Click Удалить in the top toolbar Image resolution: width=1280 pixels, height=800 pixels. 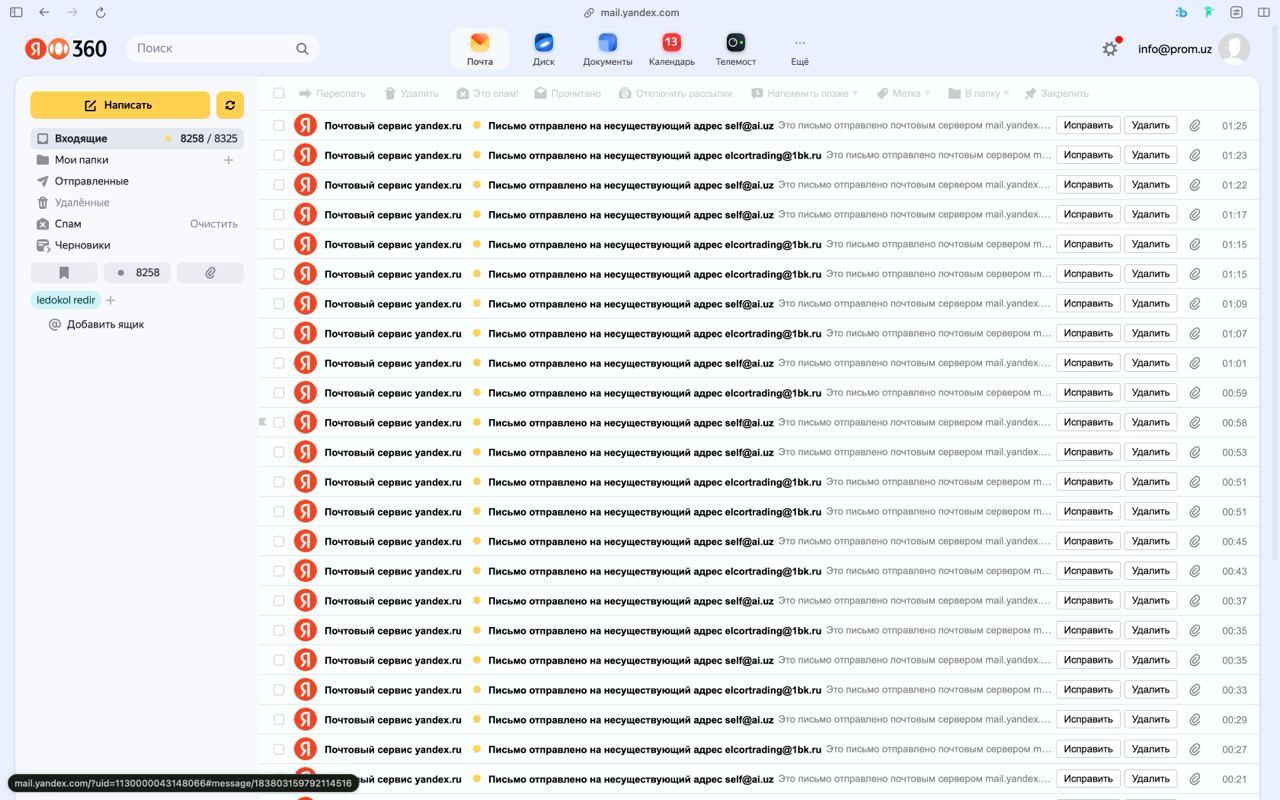(x=411, y=93)
